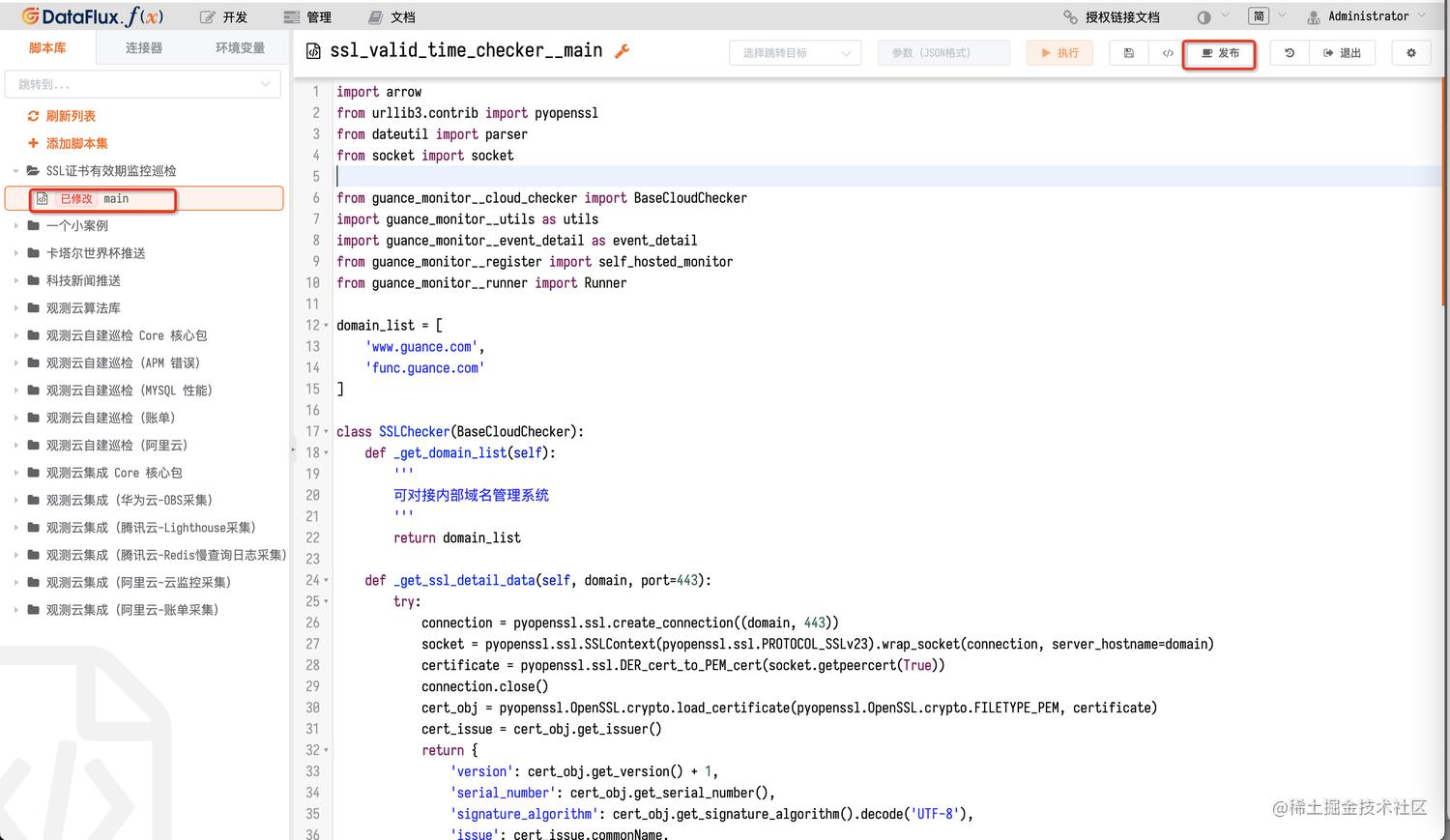Click the code diff icon in toolbar
Screen dimensions: 1450x840
click(x=1167, y=53)
